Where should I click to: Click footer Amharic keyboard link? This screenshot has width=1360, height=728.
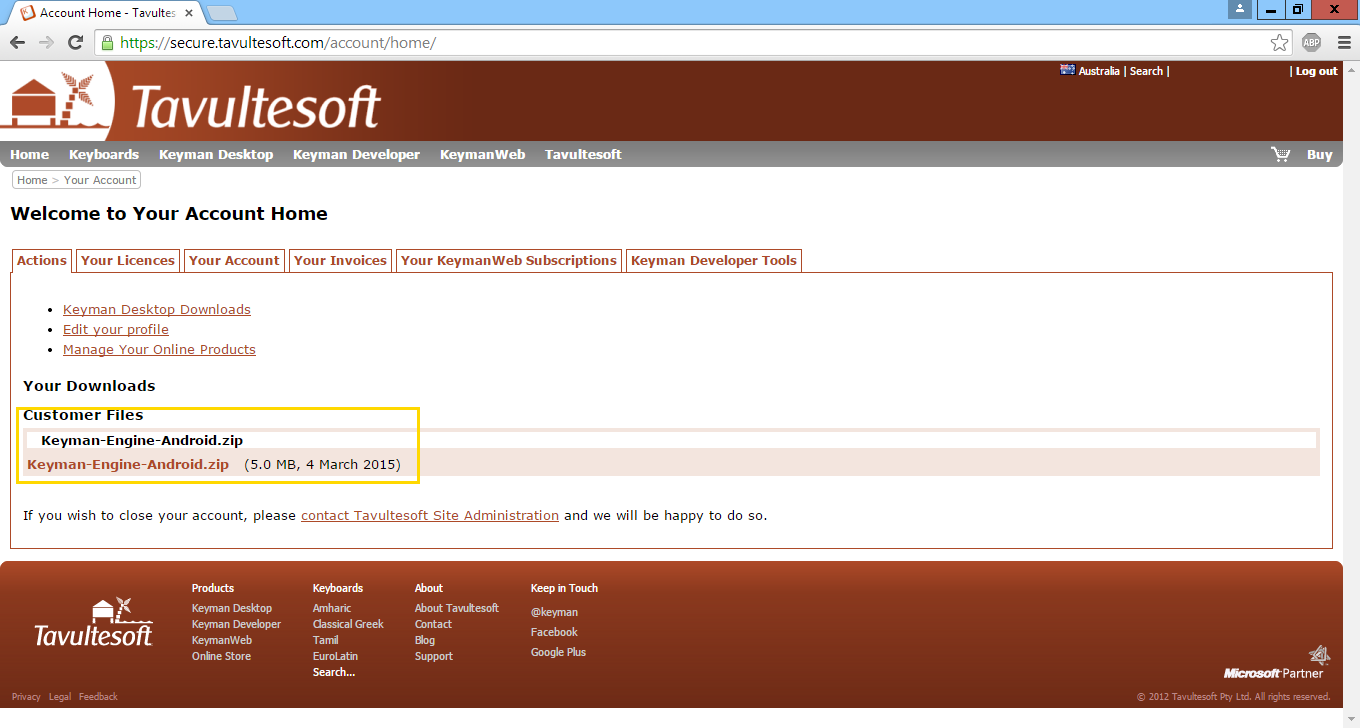(x=332, y=608)
